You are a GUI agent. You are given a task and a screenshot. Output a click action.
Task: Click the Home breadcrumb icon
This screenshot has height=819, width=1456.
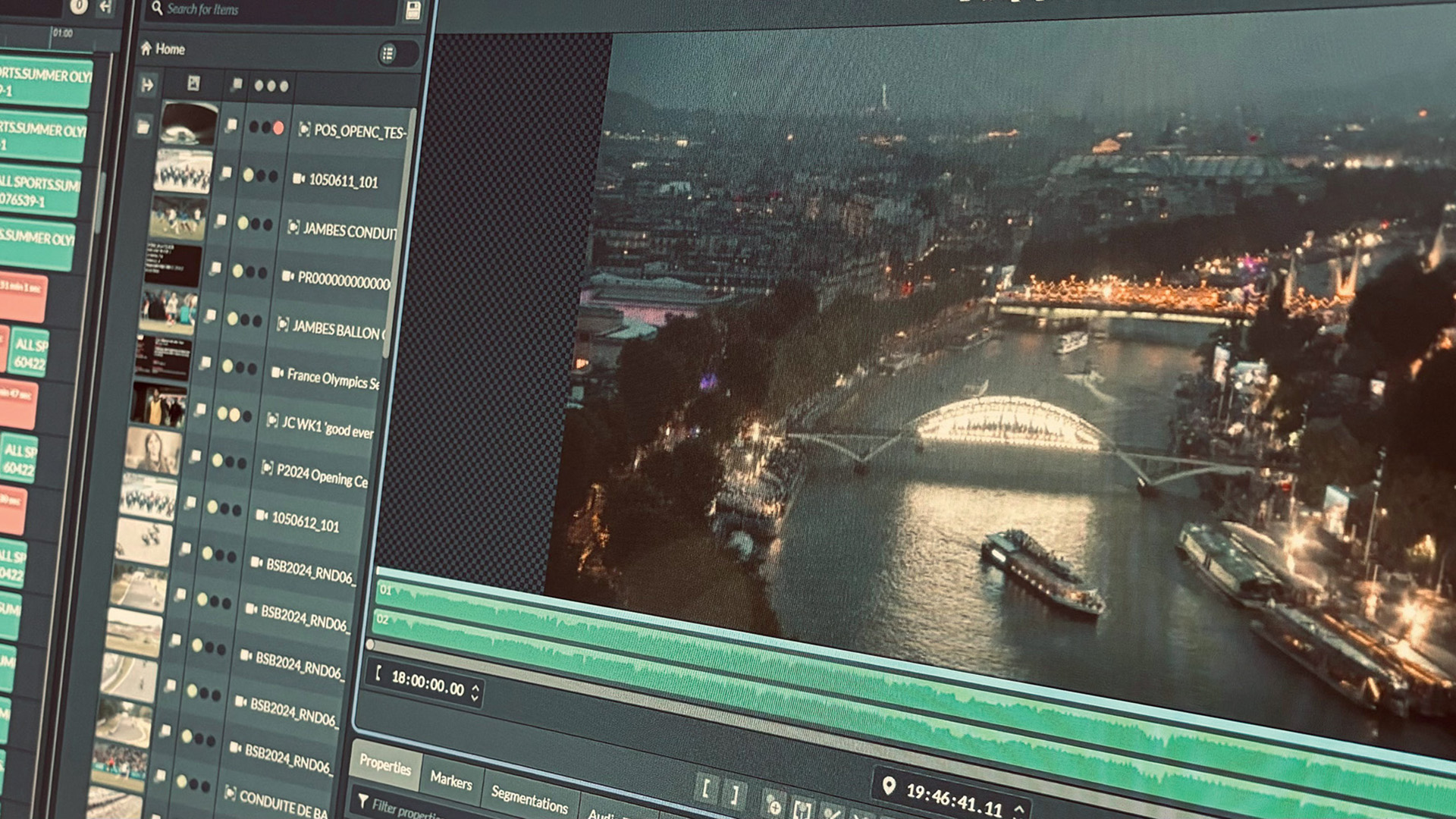click(x=146, y=49)
